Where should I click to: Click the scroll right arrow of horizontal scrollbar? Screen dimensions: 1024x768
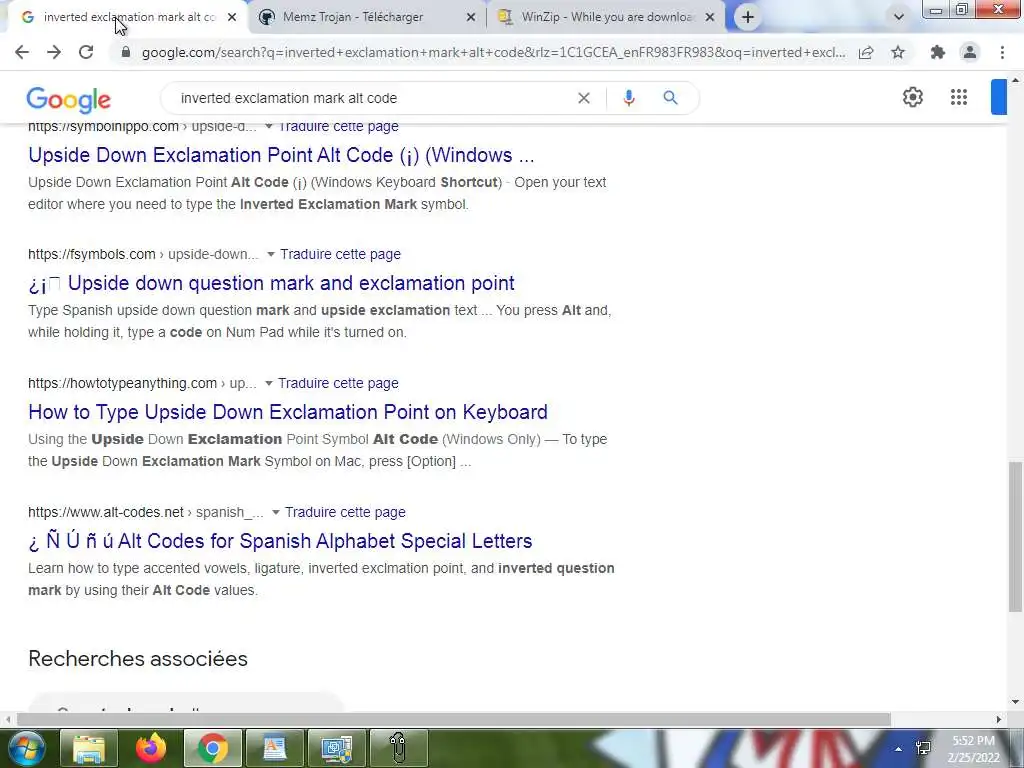coord(999,719)
